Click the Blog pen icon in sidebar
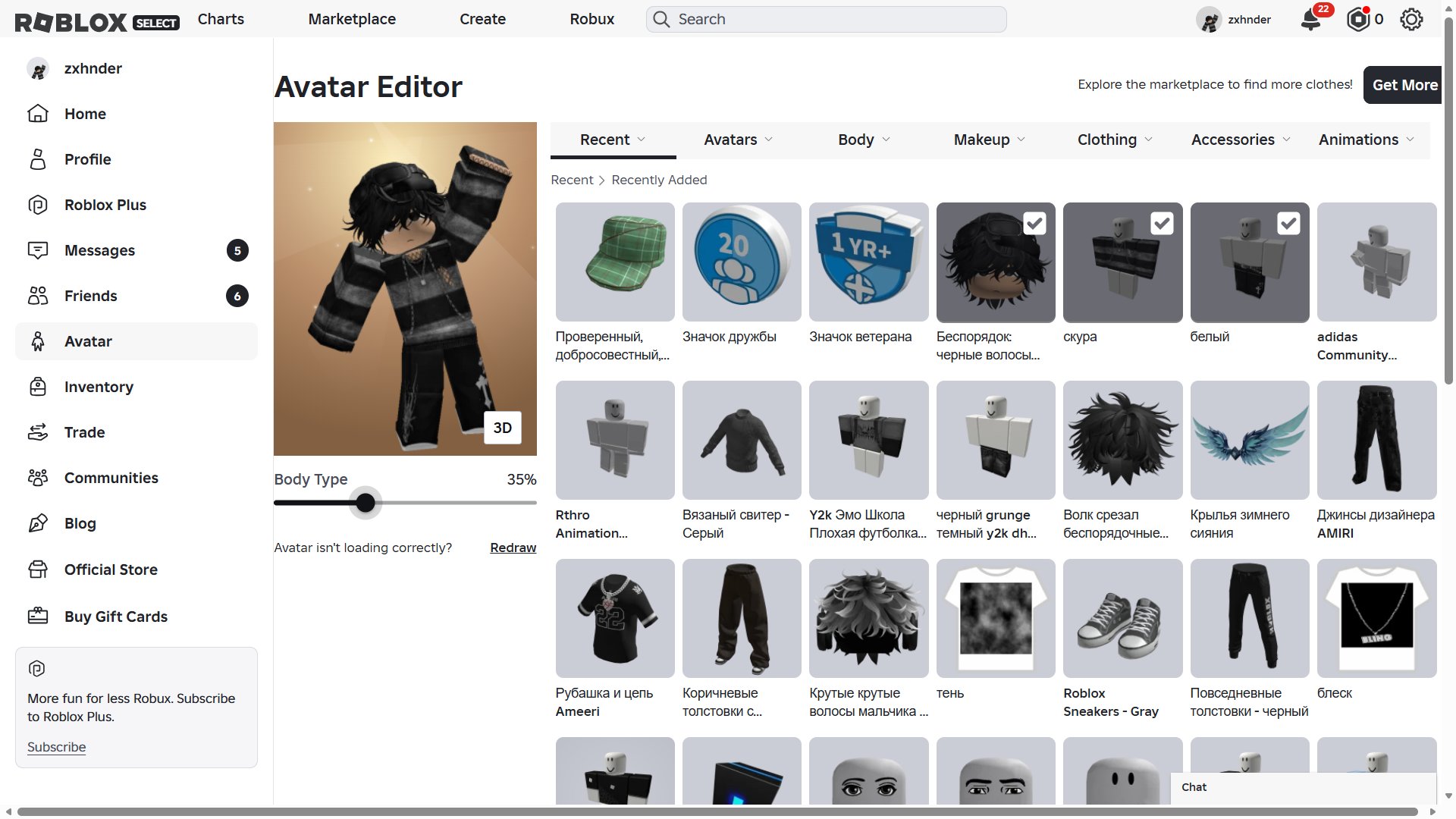This screenshot has height=819, width=1456. click(38, 523)
